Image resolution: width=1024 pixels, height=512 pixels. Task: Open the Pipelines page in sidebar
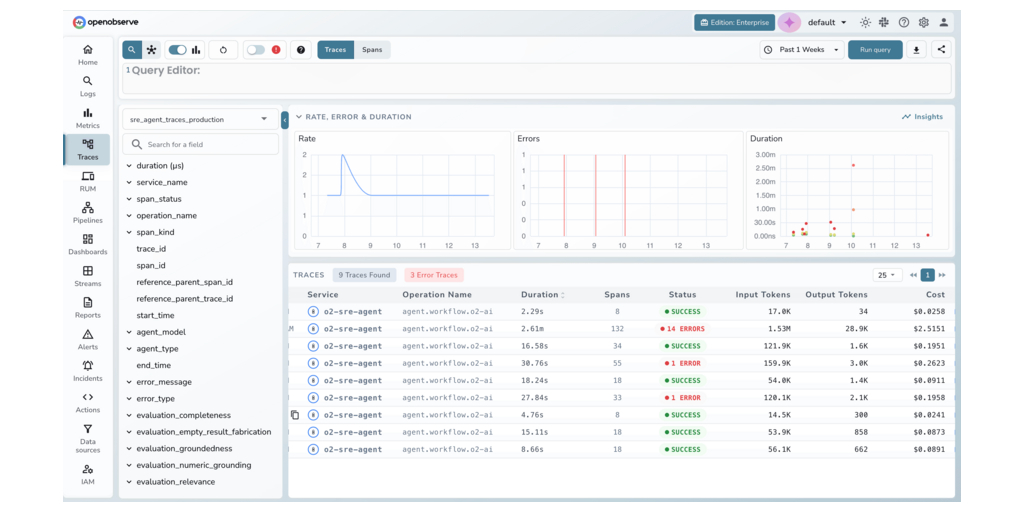click(x=88, y=212)
